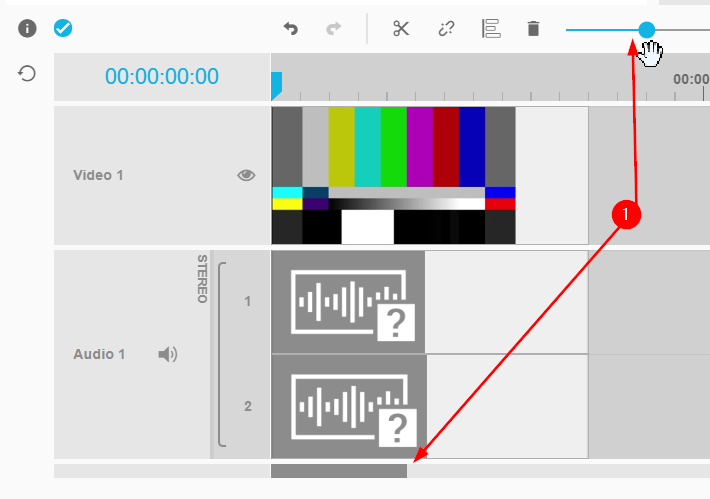Click the info icon in top-left corner

pyautogui.click(x=28, y=28)
